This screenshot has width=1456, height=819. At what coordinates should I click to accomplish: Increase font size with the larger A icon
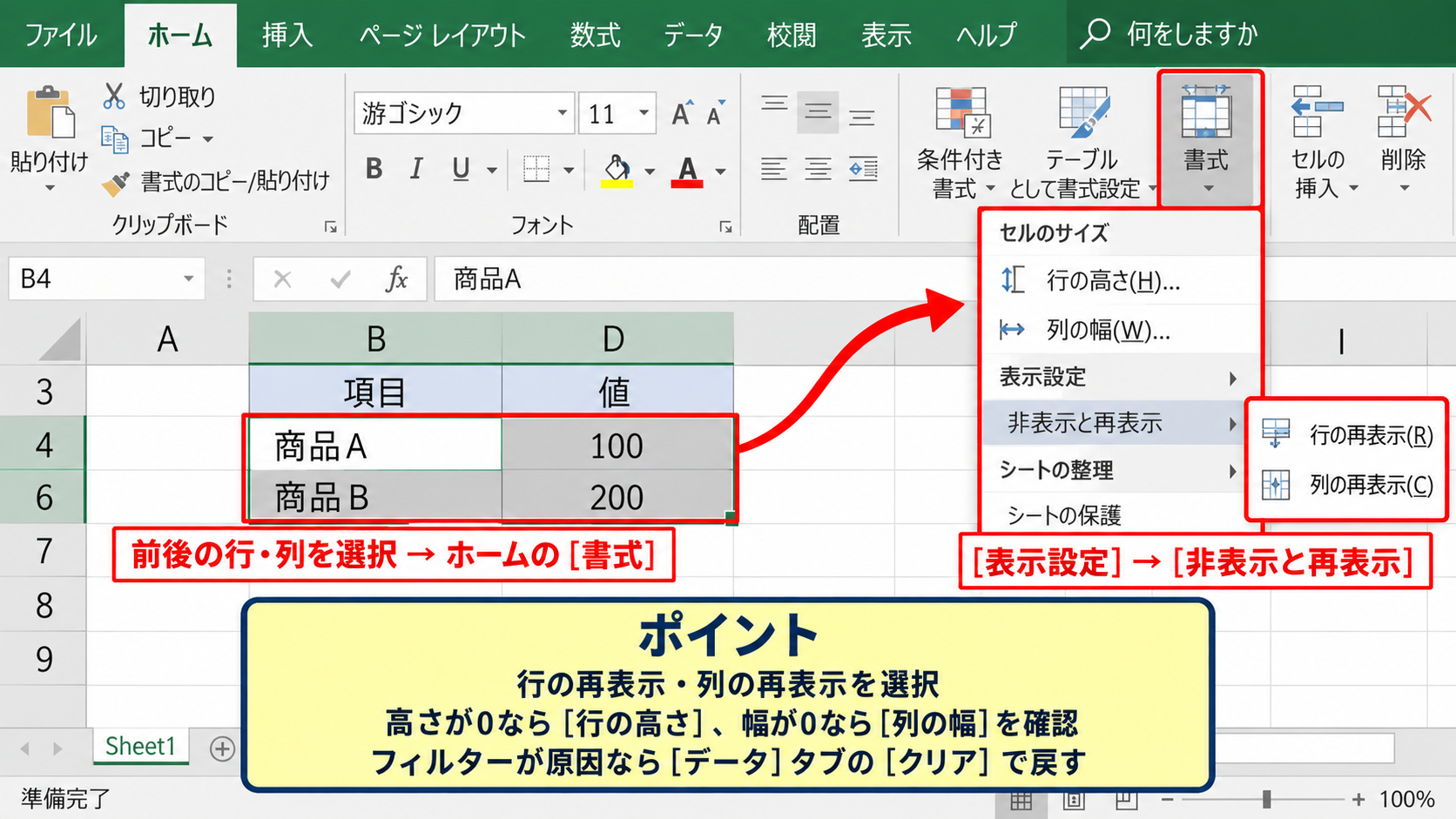pyautogui.click(x=682, y=113)
